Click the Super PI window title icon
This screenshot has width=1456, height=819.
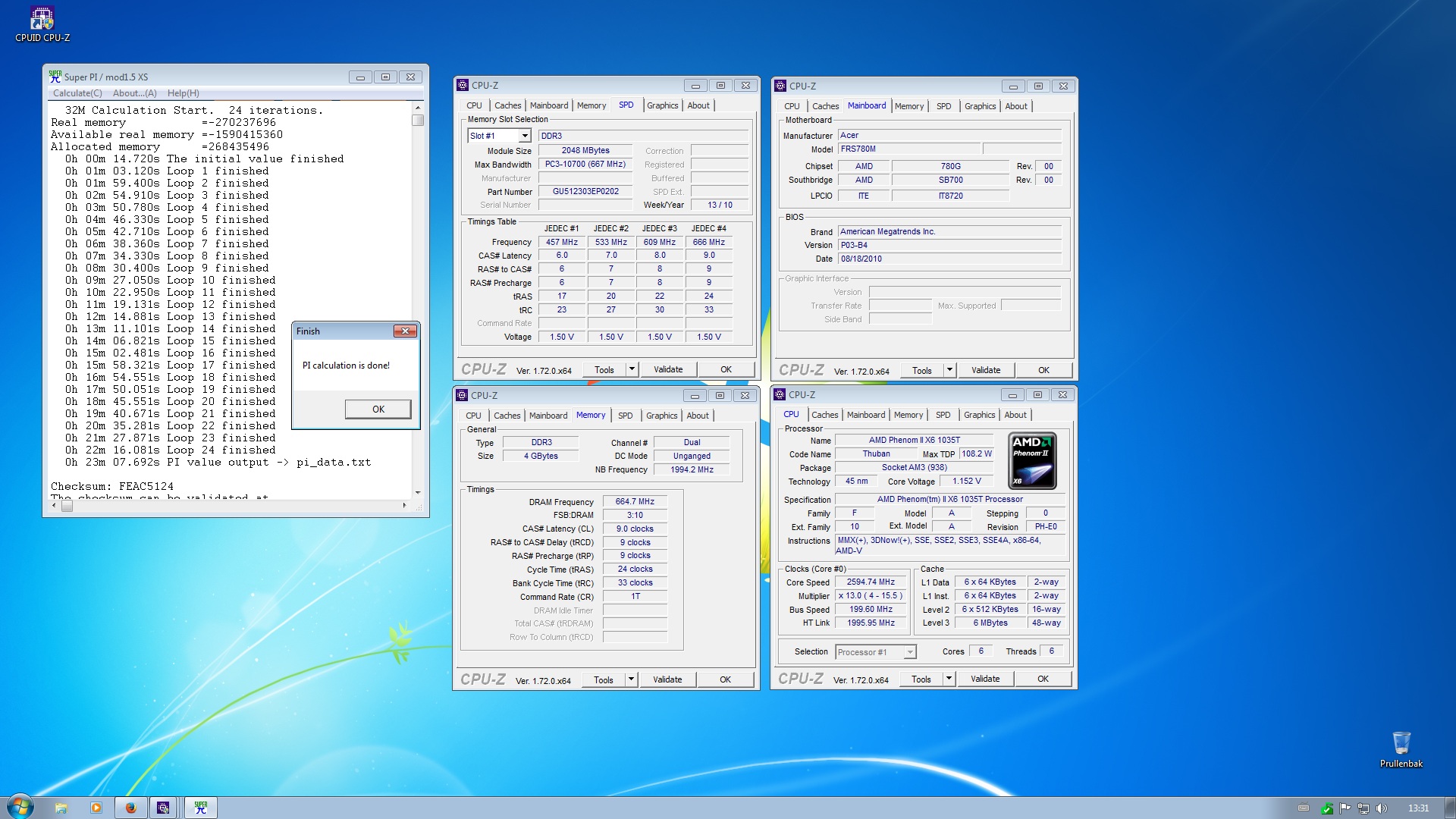[55, 77]
